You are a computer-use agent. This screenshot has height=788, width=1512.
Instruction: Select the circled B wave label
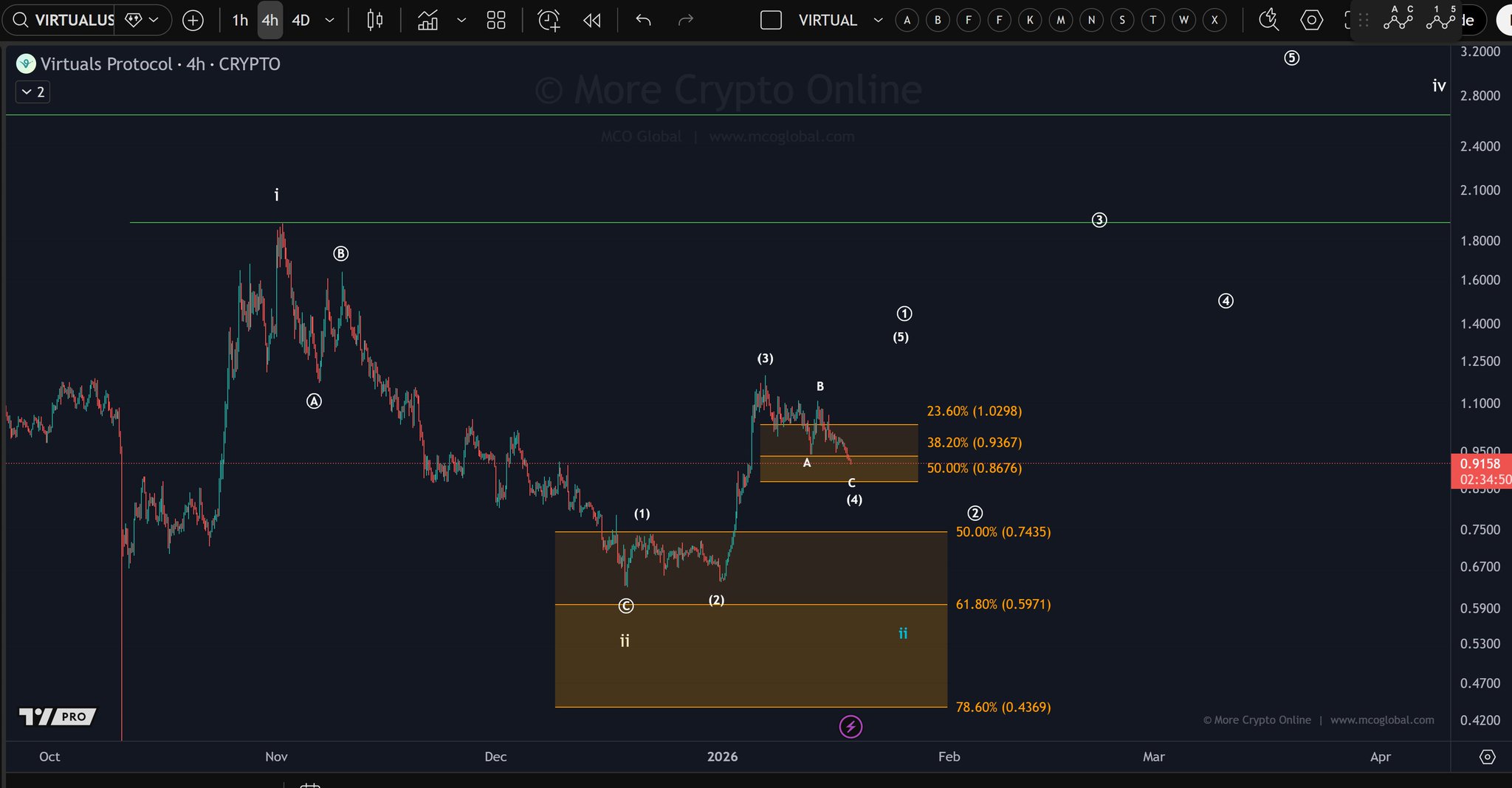pos(340,254)
